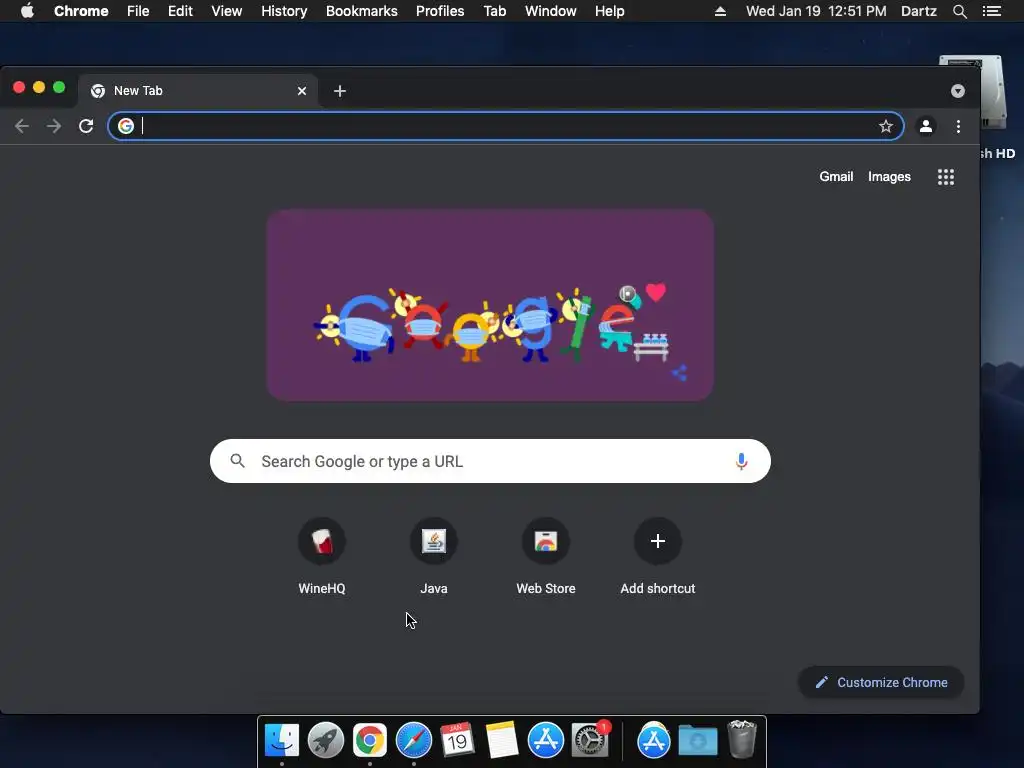Click the Chrome icon in the Dock
Viewport: 1024px width, 768px height.
pos(370,740)
